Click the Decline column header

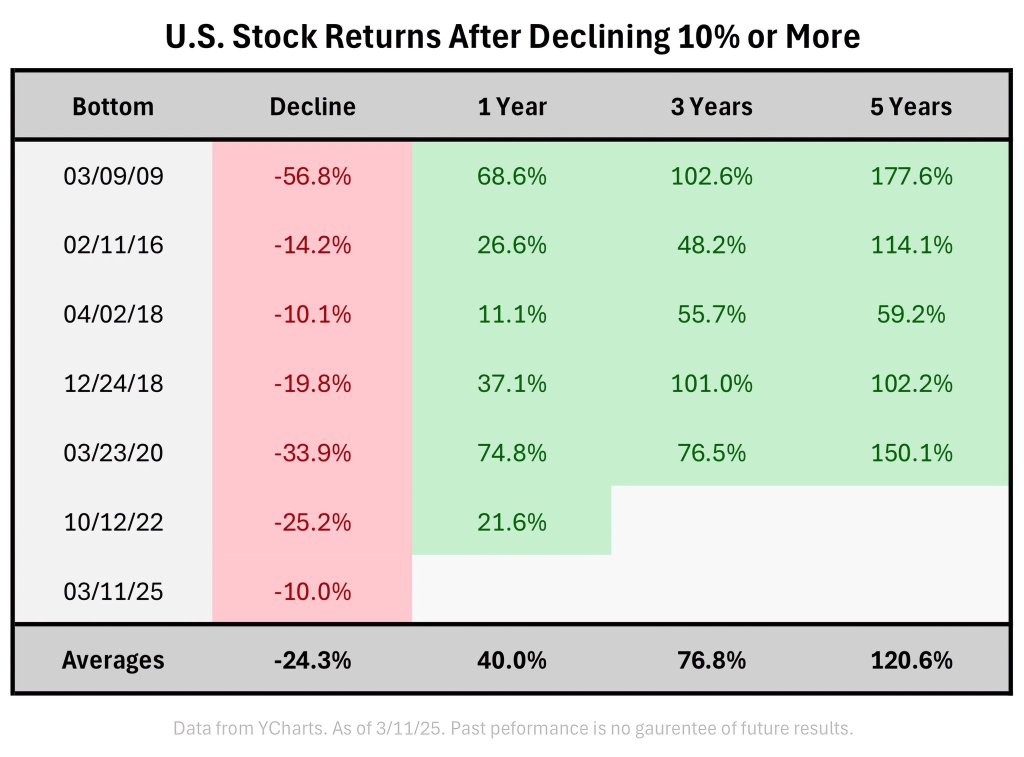click(x=312, y=106)
